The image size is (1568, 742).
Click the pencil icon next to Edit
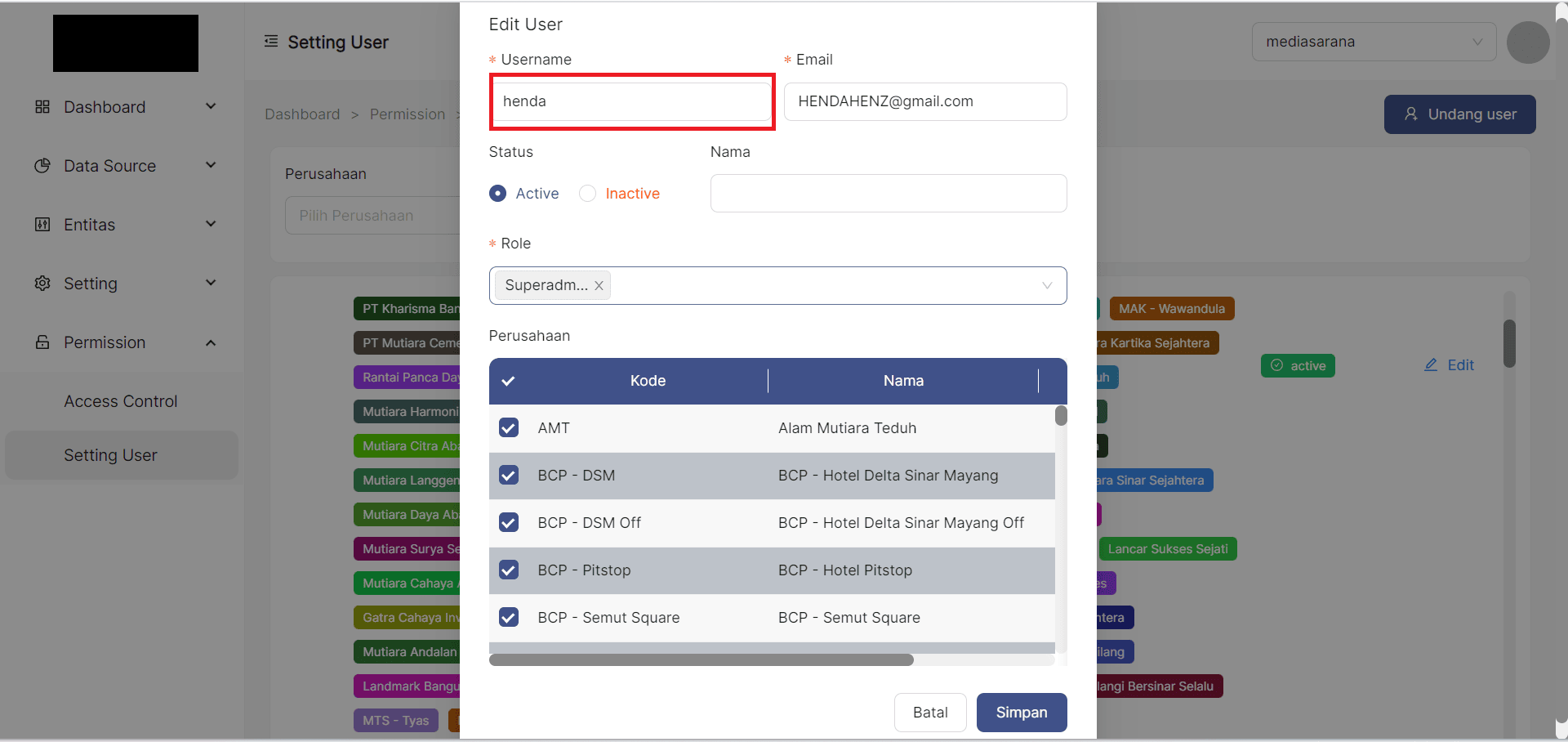(1431, 364)
